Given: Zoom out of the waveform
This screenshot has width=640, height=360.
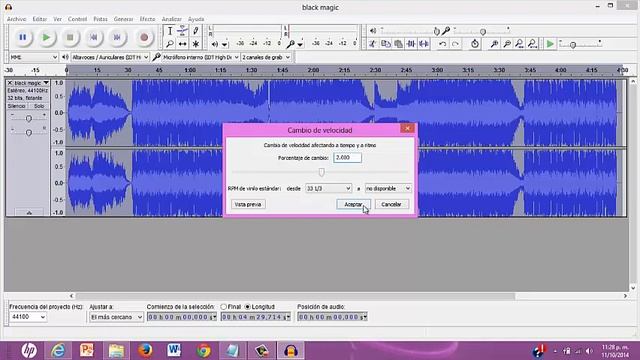Looking at the screenshot, I should pos(507,44).
